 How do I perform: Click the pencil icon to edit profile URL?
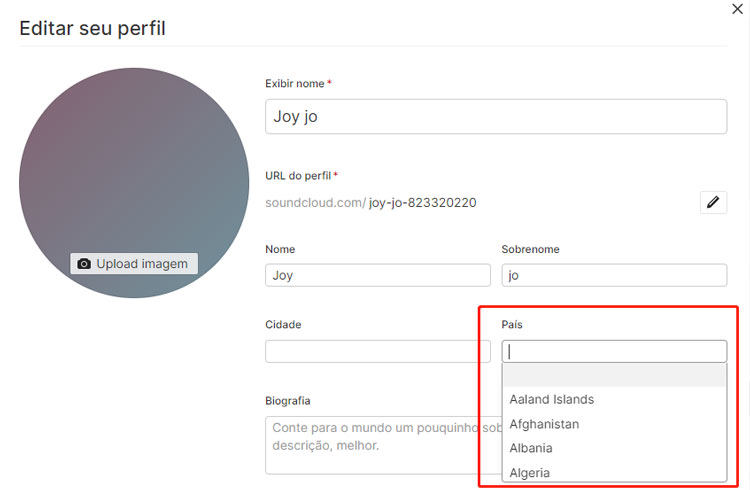(713, 202)
